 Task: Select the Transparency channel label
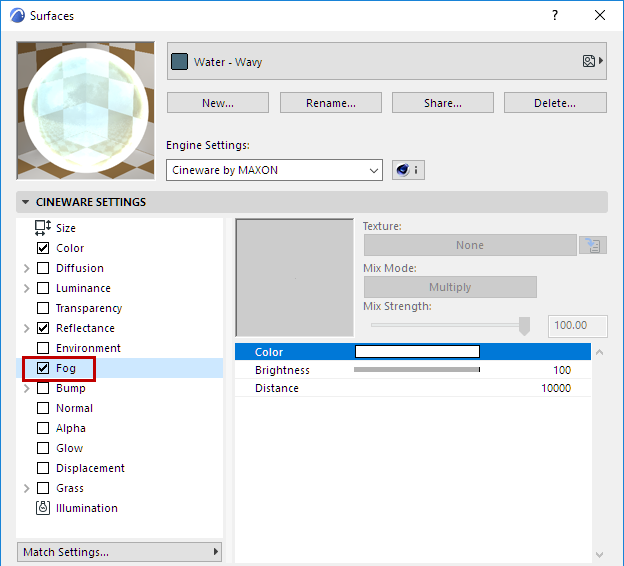pos(89,308)
